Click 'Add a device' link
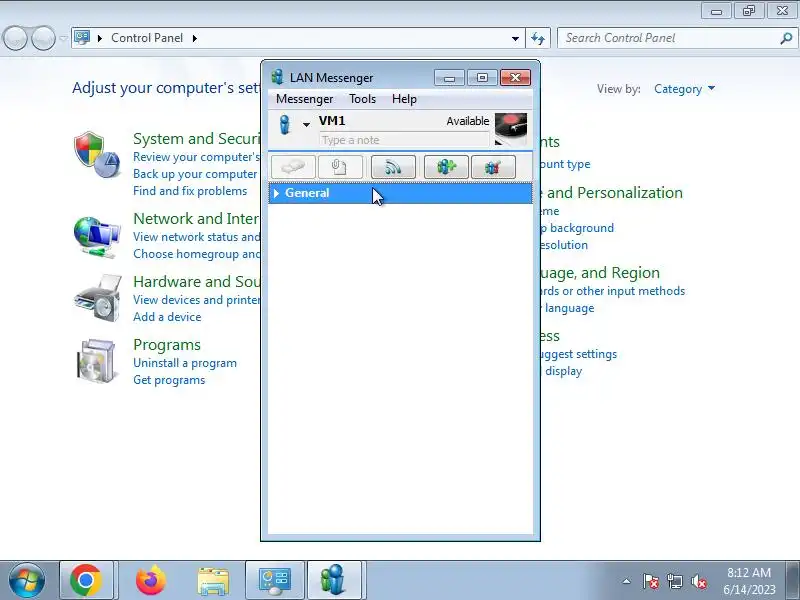This screenshot has height=600, width=800. click(167, 317)
